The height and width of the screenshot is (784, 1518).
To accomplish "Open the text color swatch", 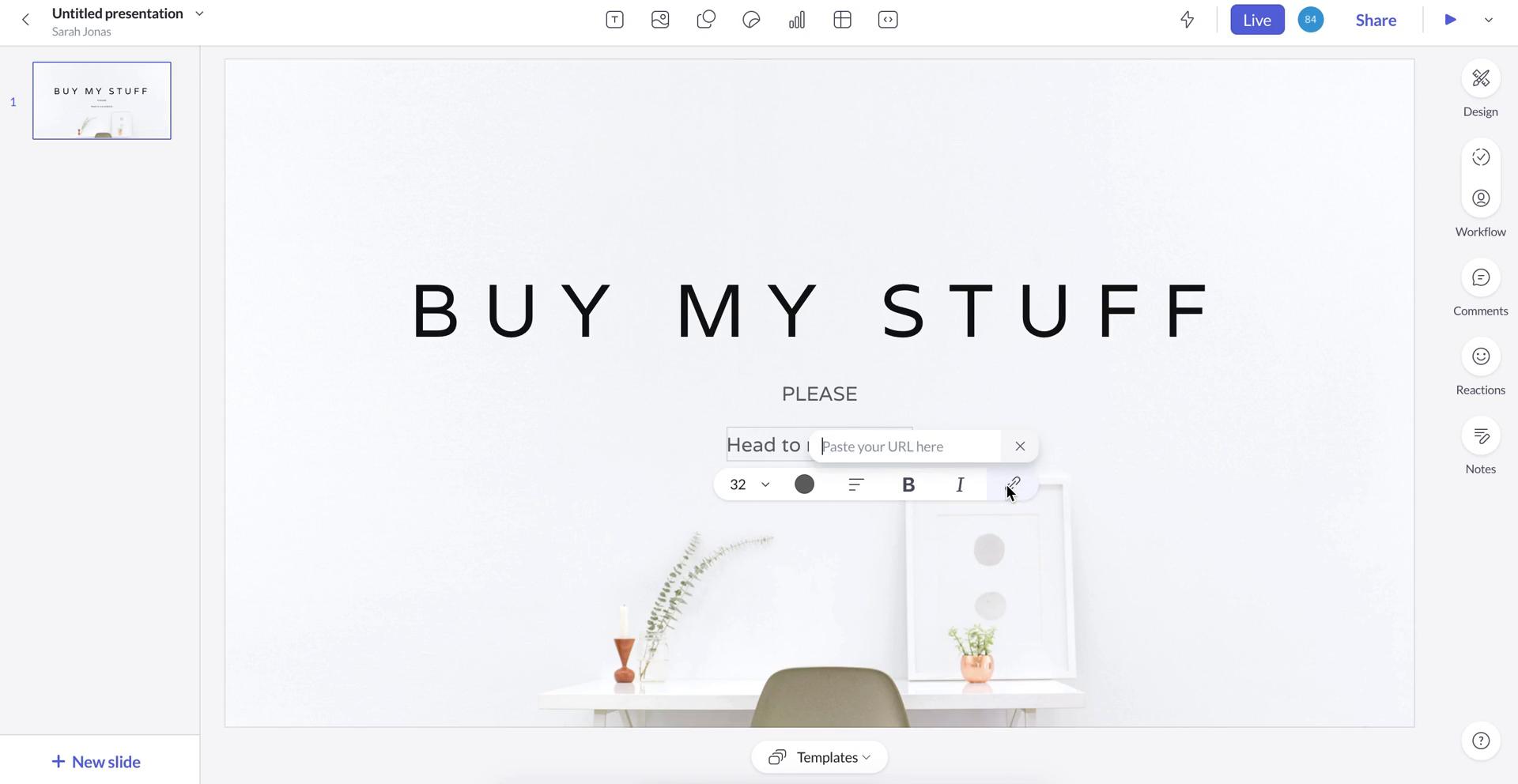I will tap(804, 484).
